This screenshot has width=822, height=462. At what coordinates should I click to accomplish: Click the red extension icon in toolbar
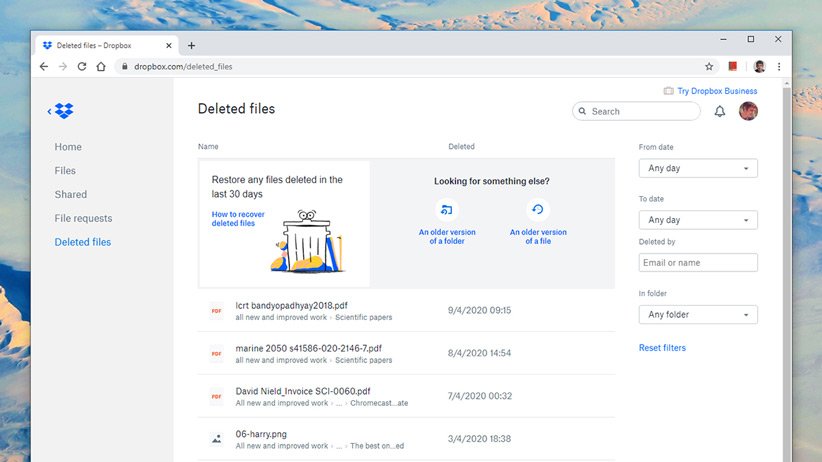pos(733,66)
